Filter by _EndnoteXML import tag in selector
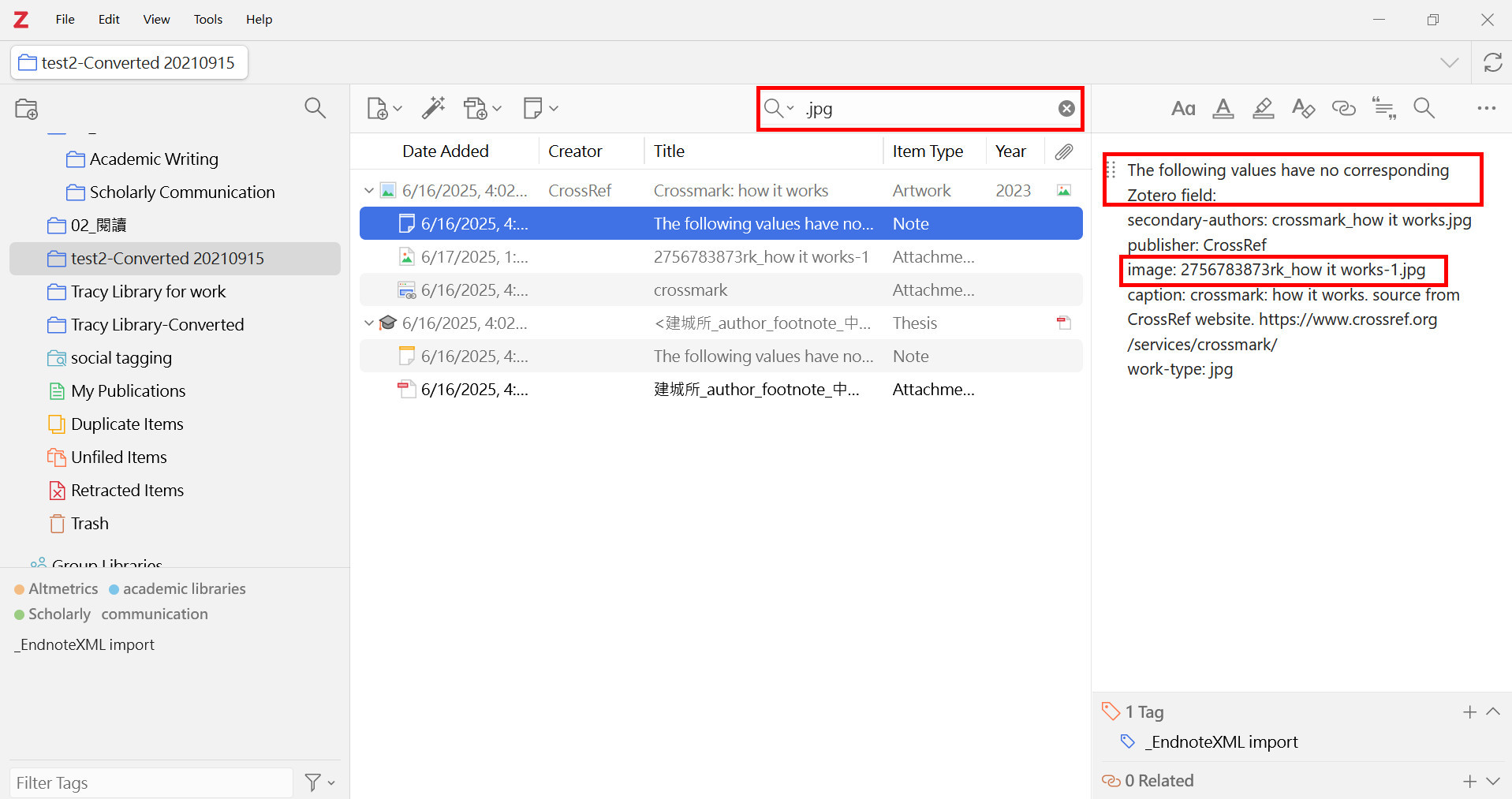Screen dimensions: 1512x799 (84, 645)
